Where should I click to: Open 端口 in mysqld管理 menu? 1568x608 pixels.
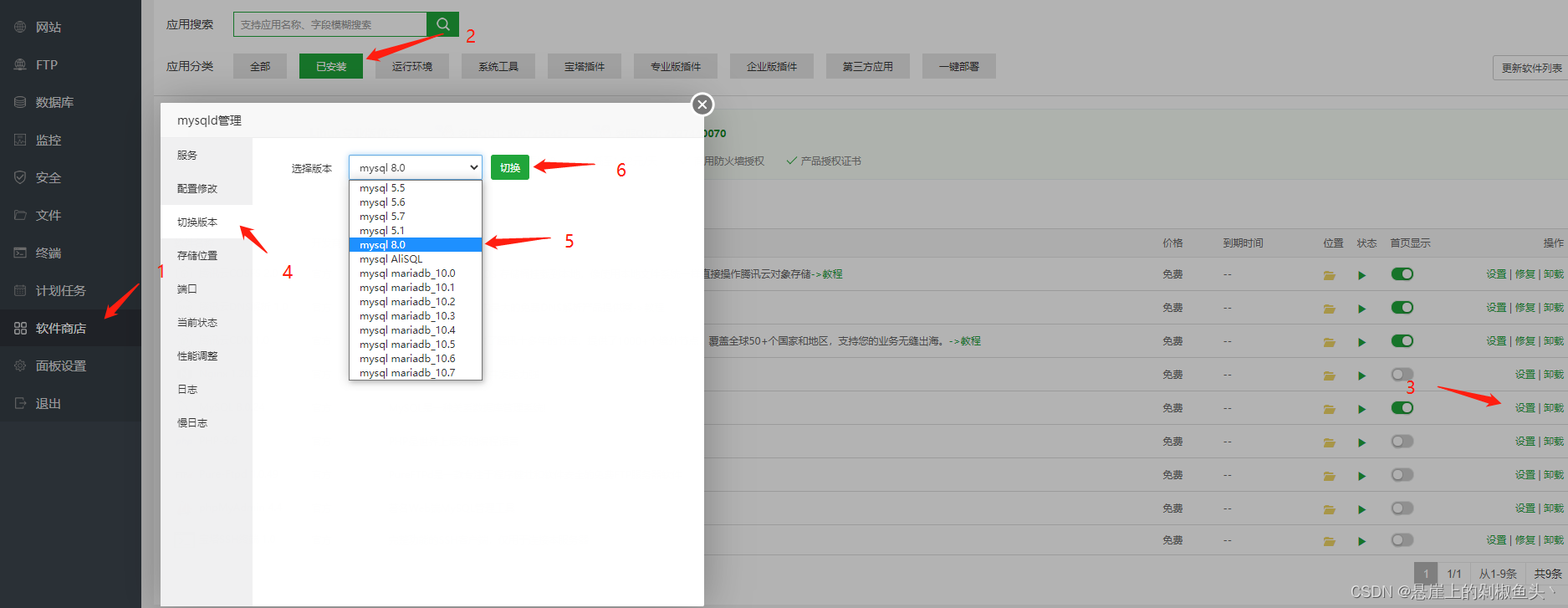[x=206, y=289]
